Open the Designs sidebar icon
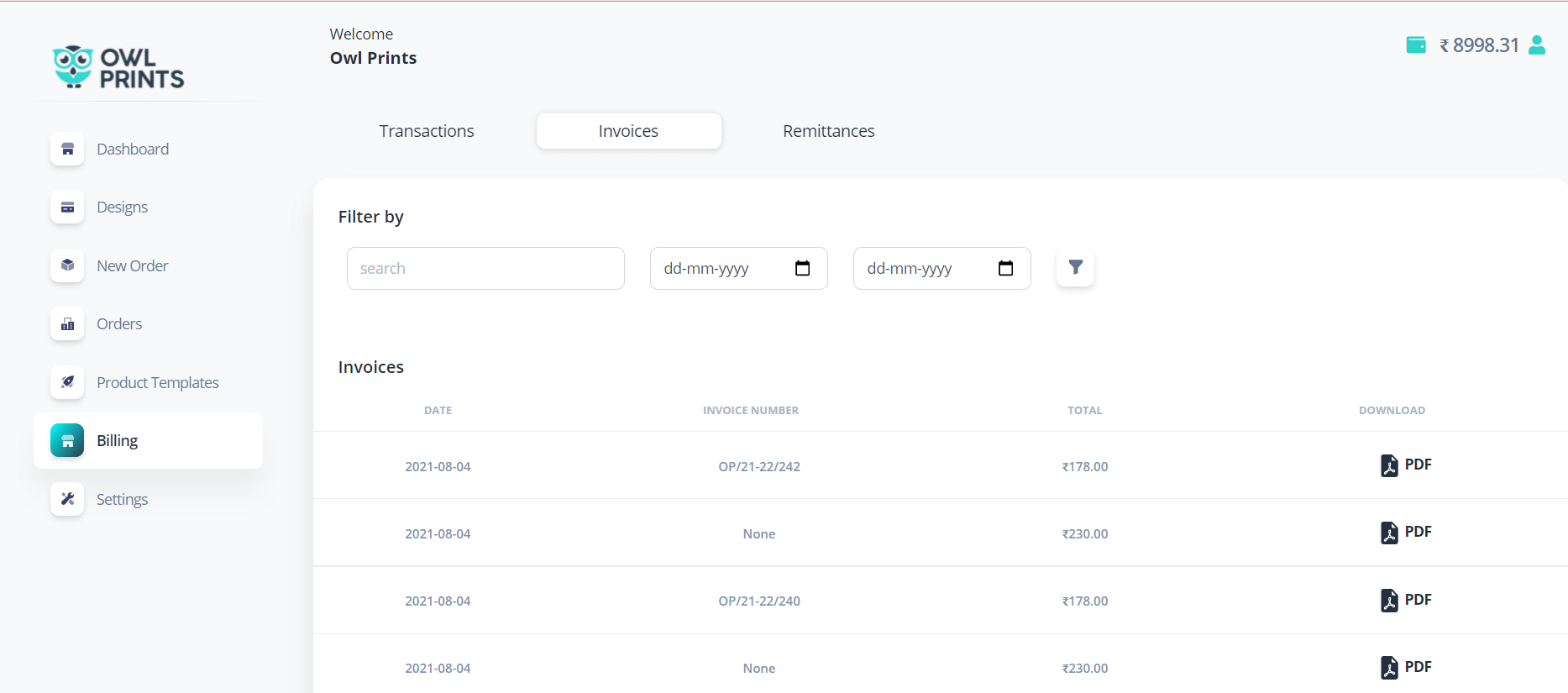Viewport: 1568px width, 693px height. tap(67, 207)
